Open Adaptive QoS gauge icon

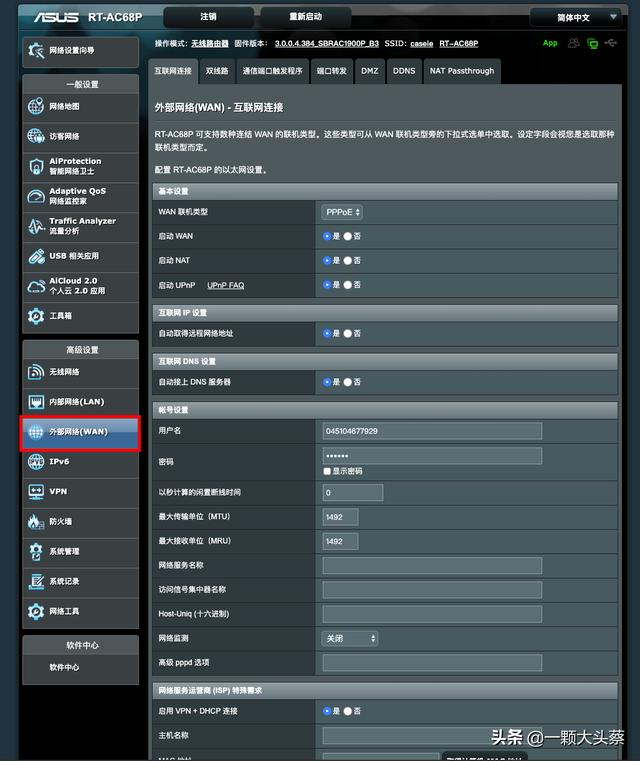(x=36, y=196)
